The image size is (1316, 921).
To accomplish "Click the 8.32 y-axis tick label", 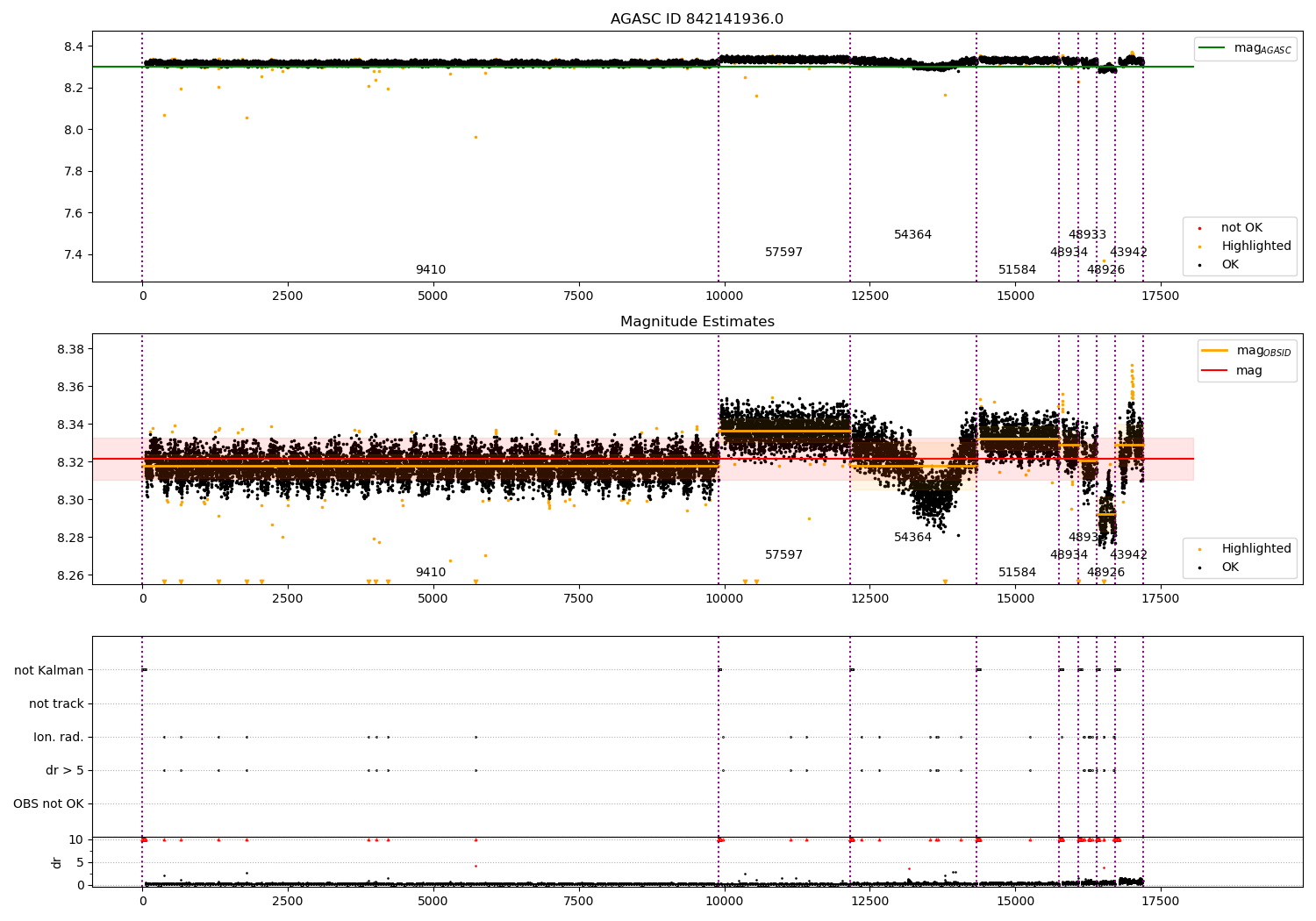I will (x=70, y=462).
